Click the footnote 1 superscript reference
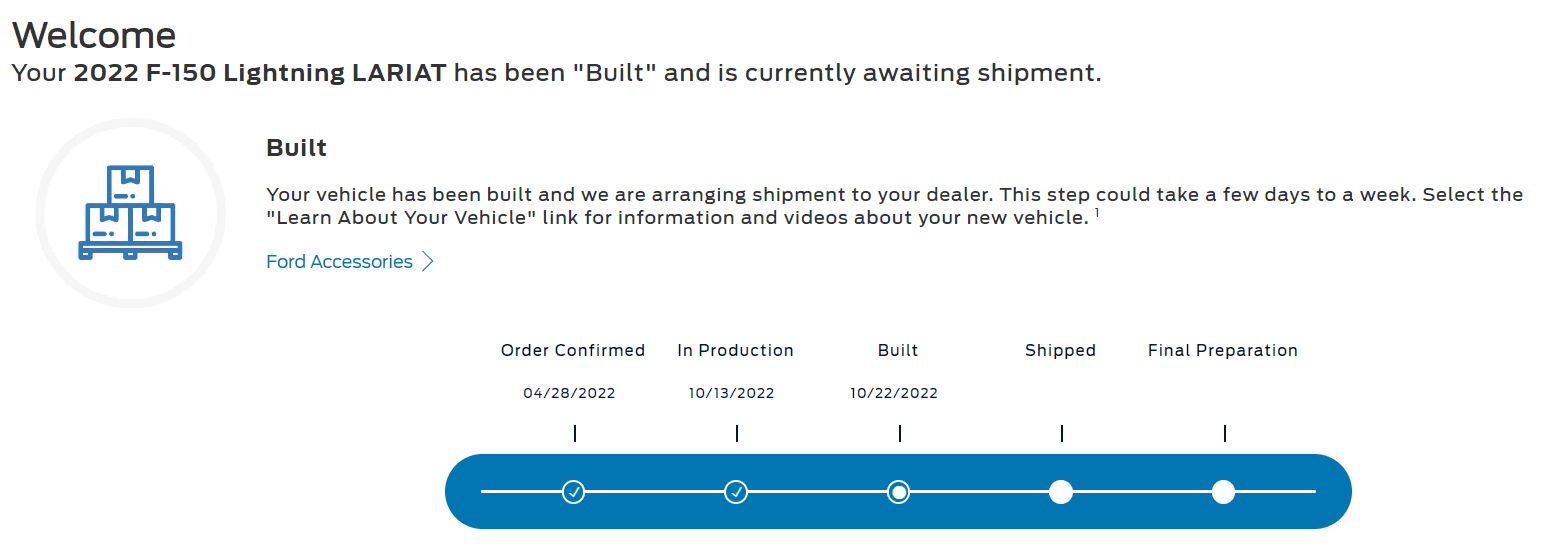This screenshot has width=1542, height=552. [1097, 213]
